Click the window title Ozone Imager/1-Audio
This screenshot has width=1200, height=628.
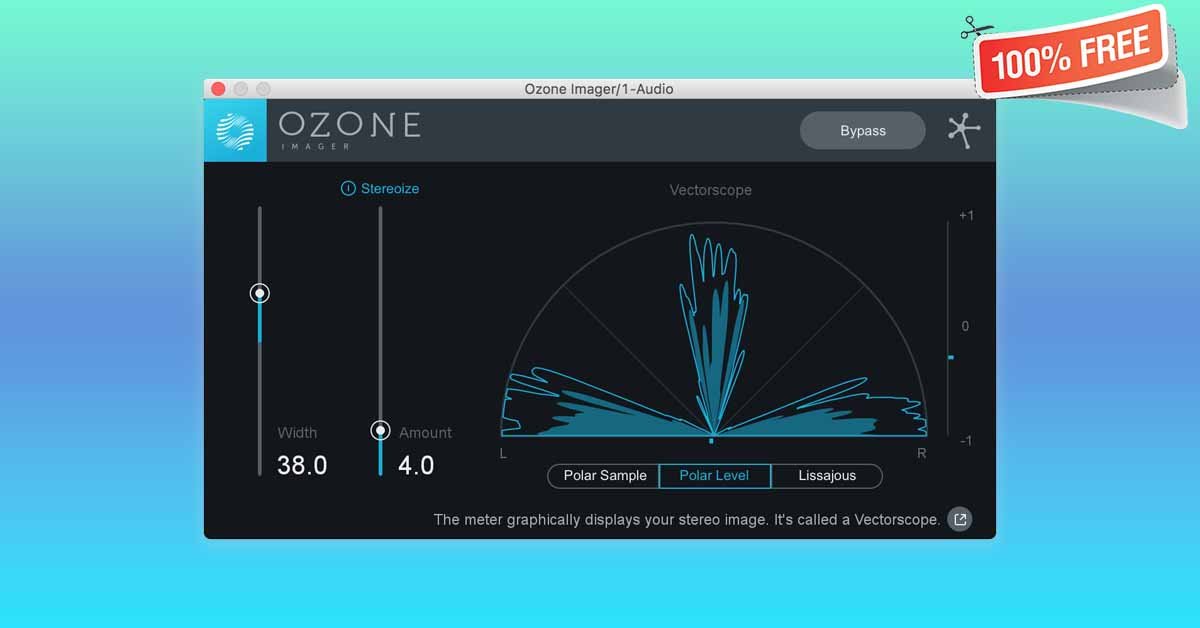coord(599,89)
